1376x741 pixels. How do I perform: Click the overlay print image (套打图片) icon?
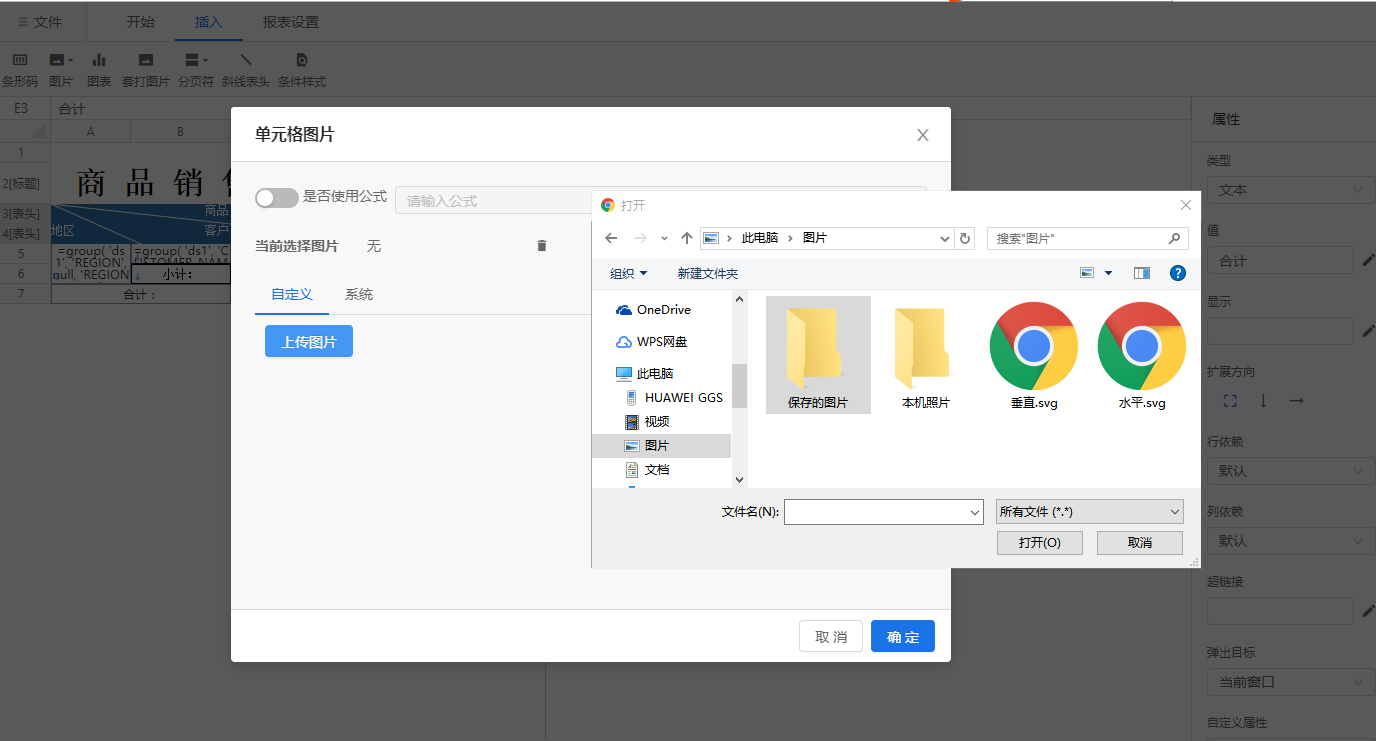pyautogui.click(x=146, y=60)
